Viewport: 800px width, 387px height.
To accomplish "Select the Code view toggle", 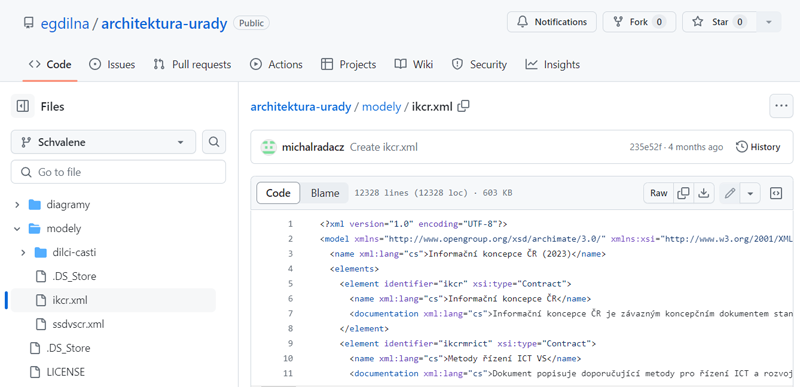I will pos(278,193).
